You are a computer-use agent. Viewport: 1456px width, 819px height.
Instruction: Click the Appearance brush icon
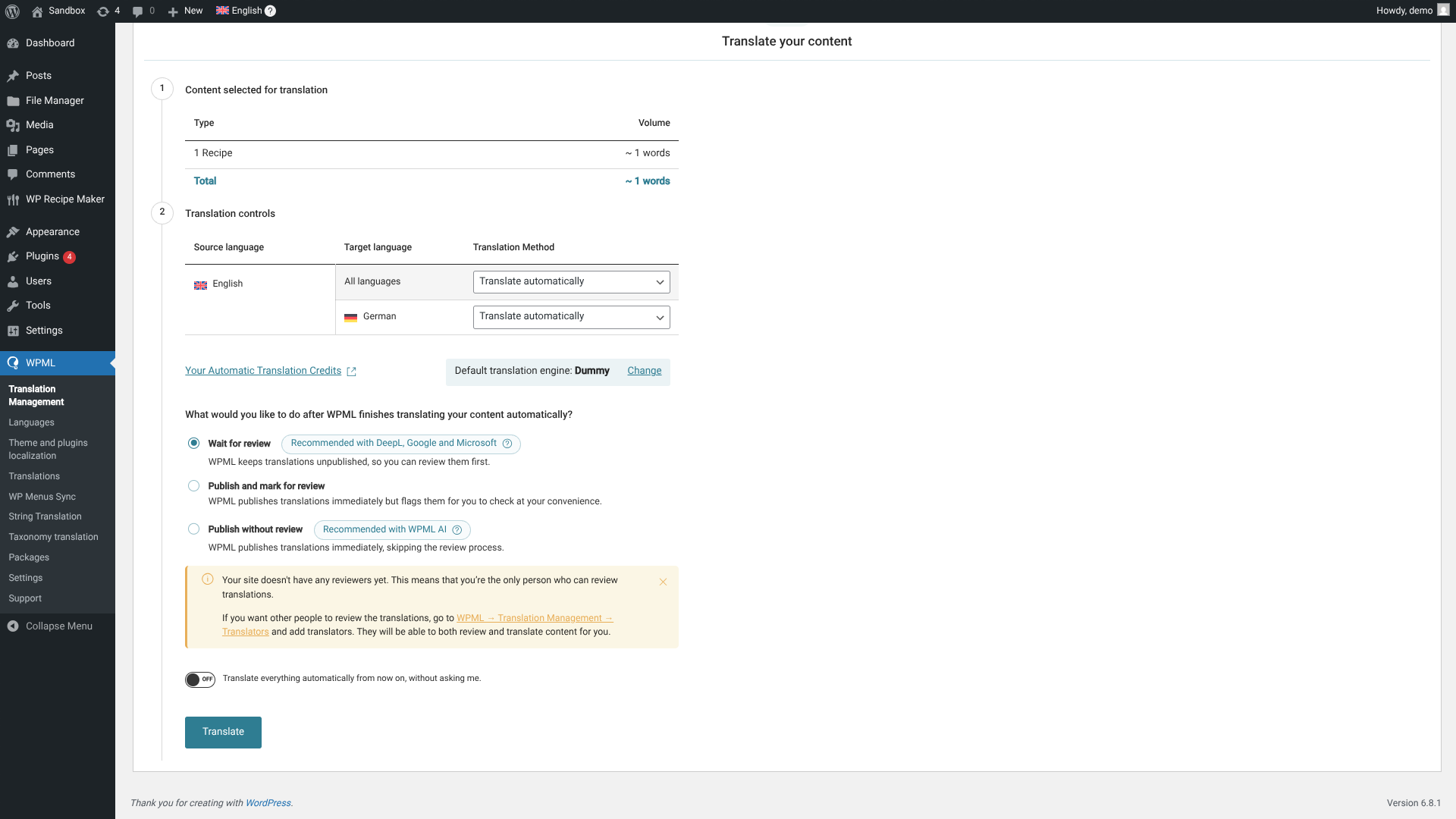click(x=13, y=232)
